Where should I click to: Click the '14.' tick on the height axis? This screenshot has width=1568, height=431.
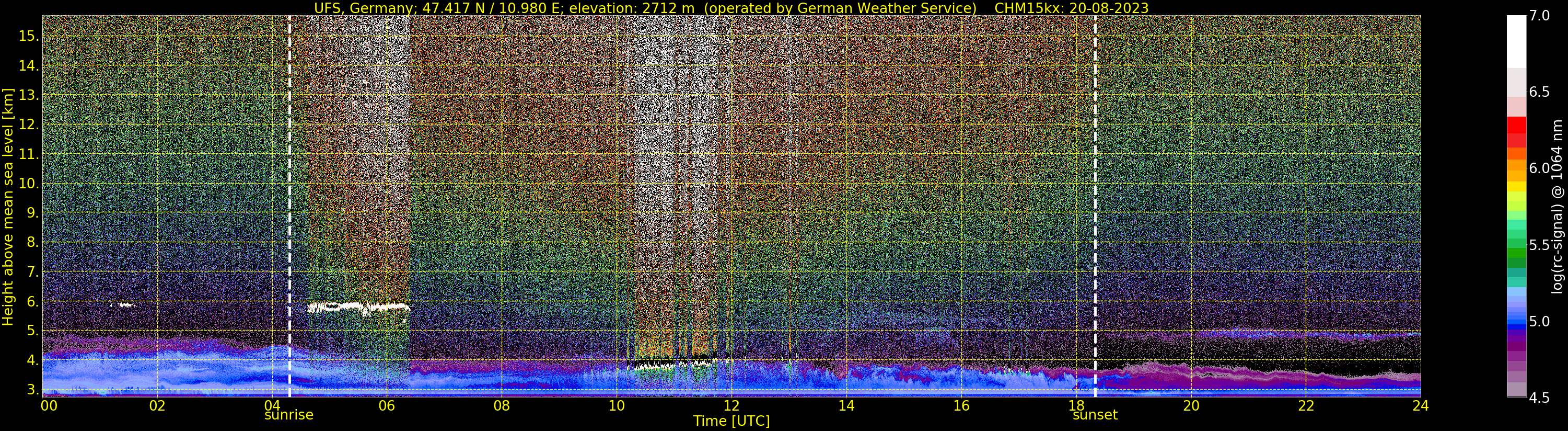point(28,66)
